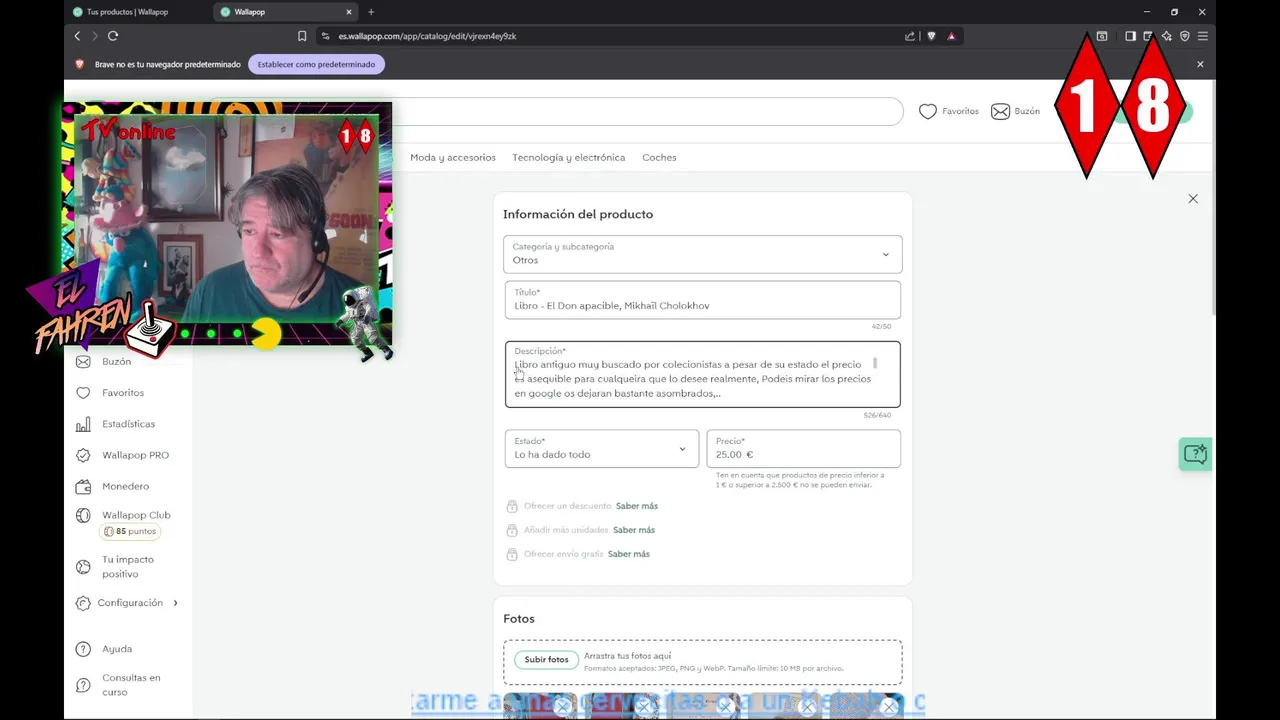Click into the Título input field
Screen dimensions: 1280x720
702,300
